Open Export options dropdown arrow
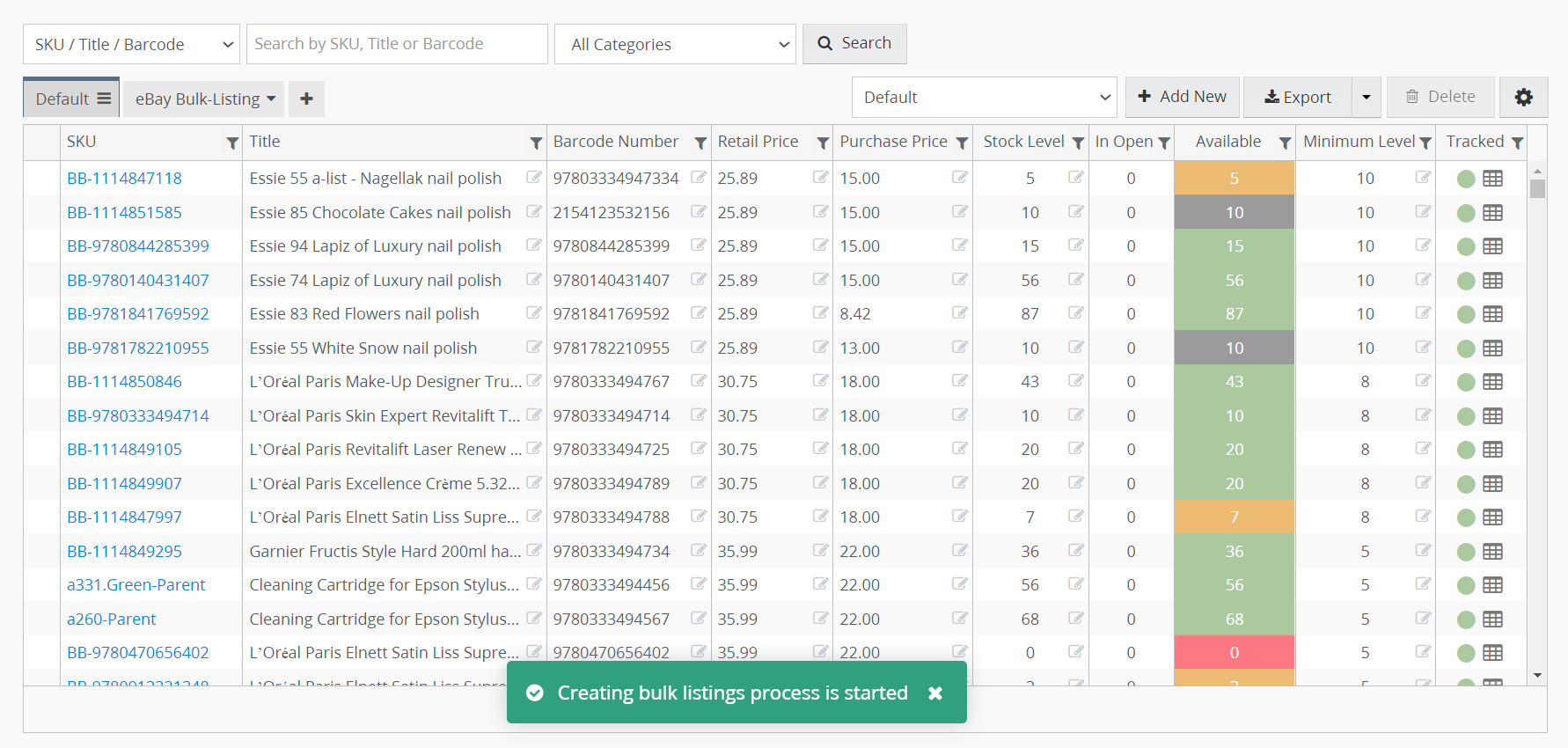The width and height of the screenshot is (1568, 748). pyautogui.click(x=1366, y=98)
